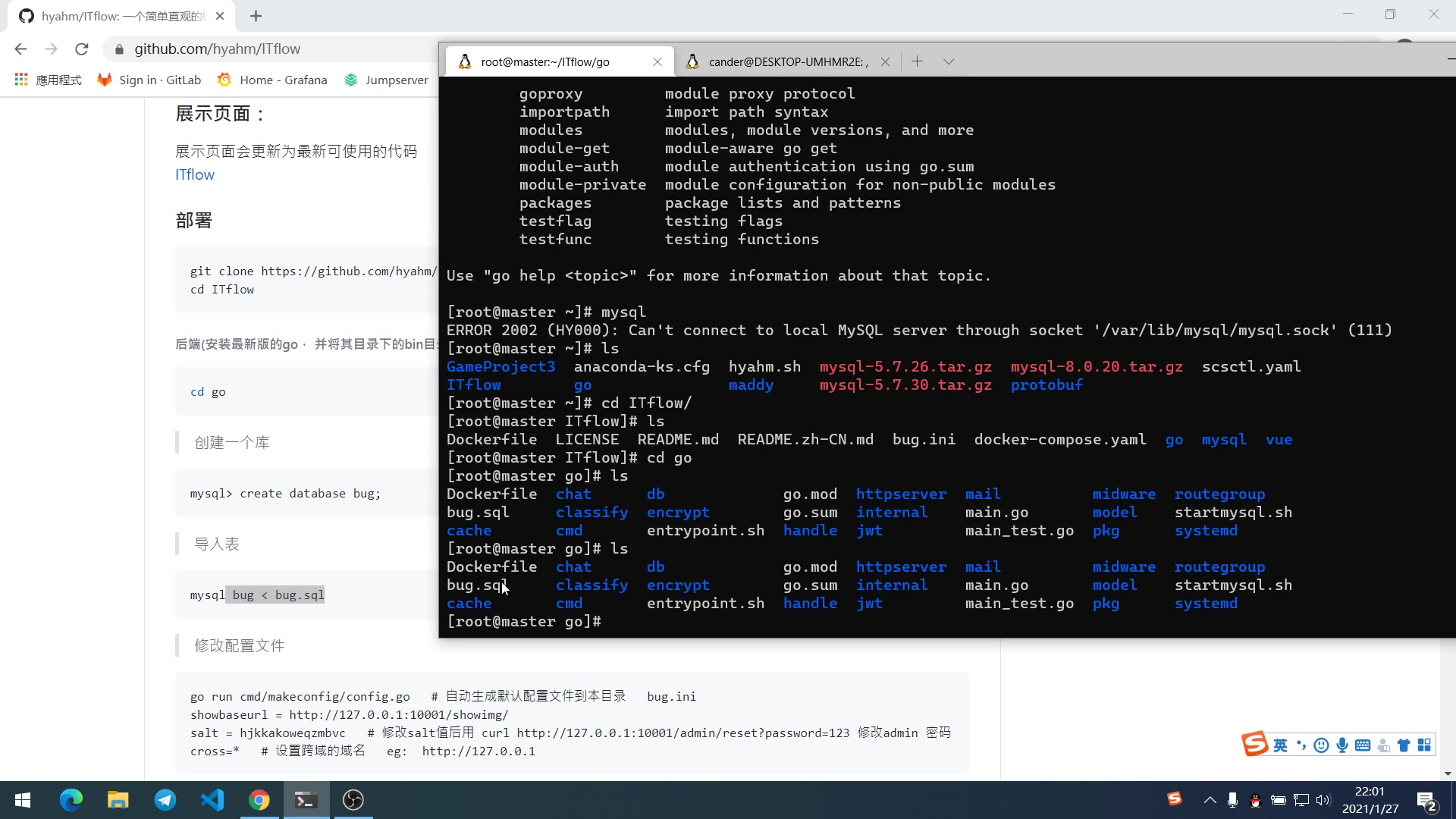Follow the ITflow demo page link
1456x819 pixels.
[195, 174]
